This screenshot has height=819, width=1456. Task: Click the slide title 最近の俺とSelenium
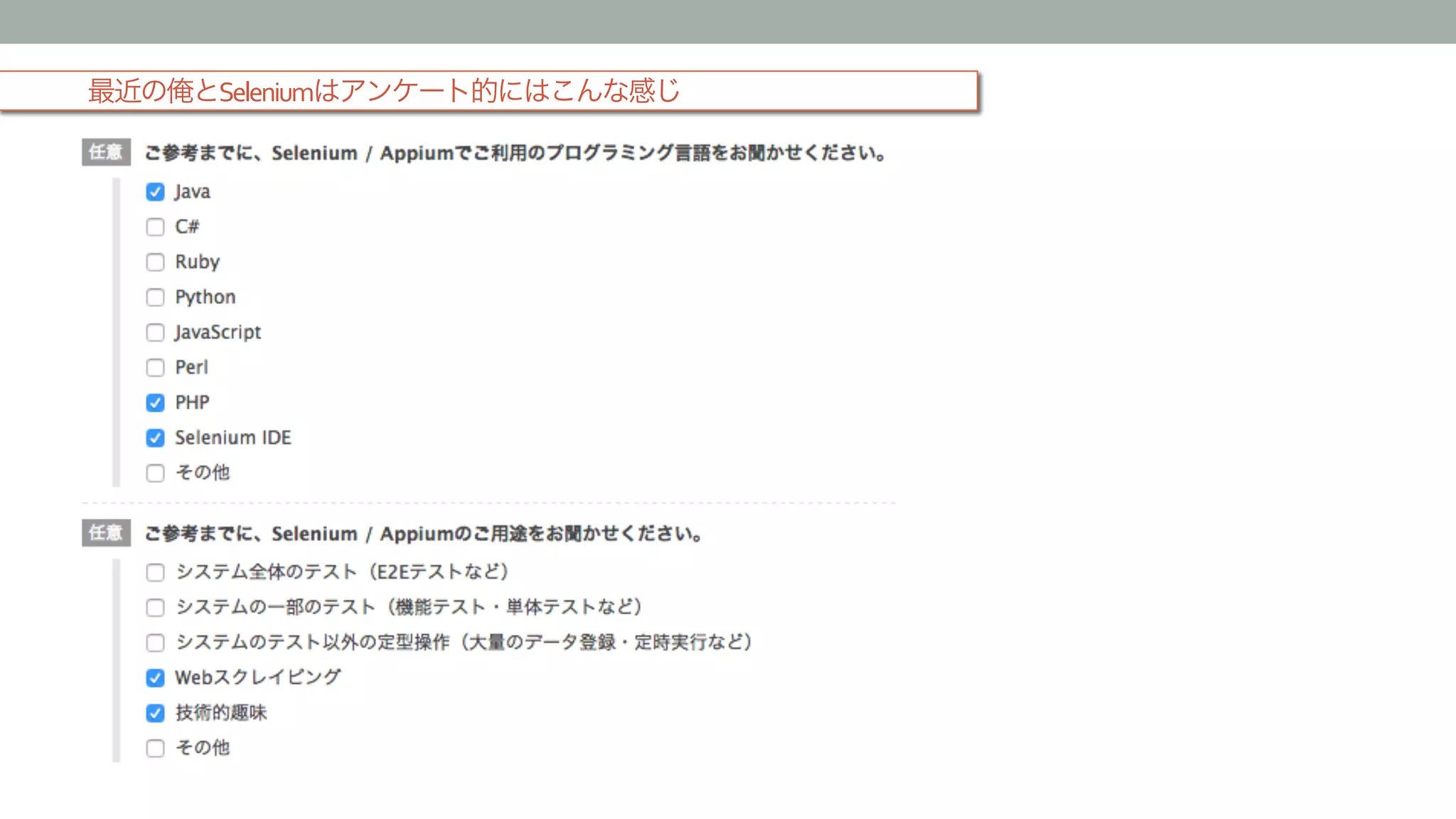384,91
